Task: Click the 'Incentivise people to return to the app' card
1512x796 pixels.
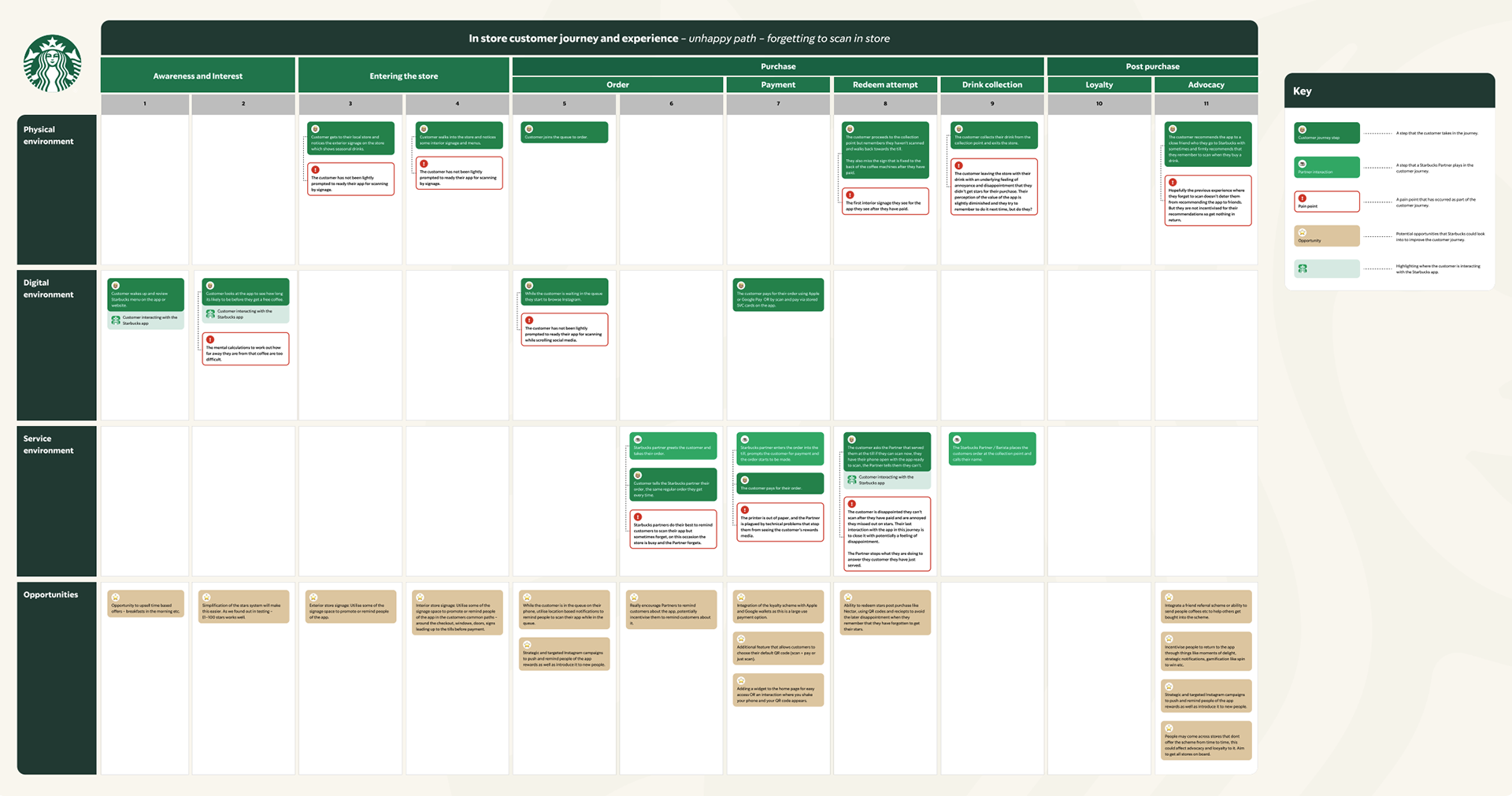Action: point(1206,651)
